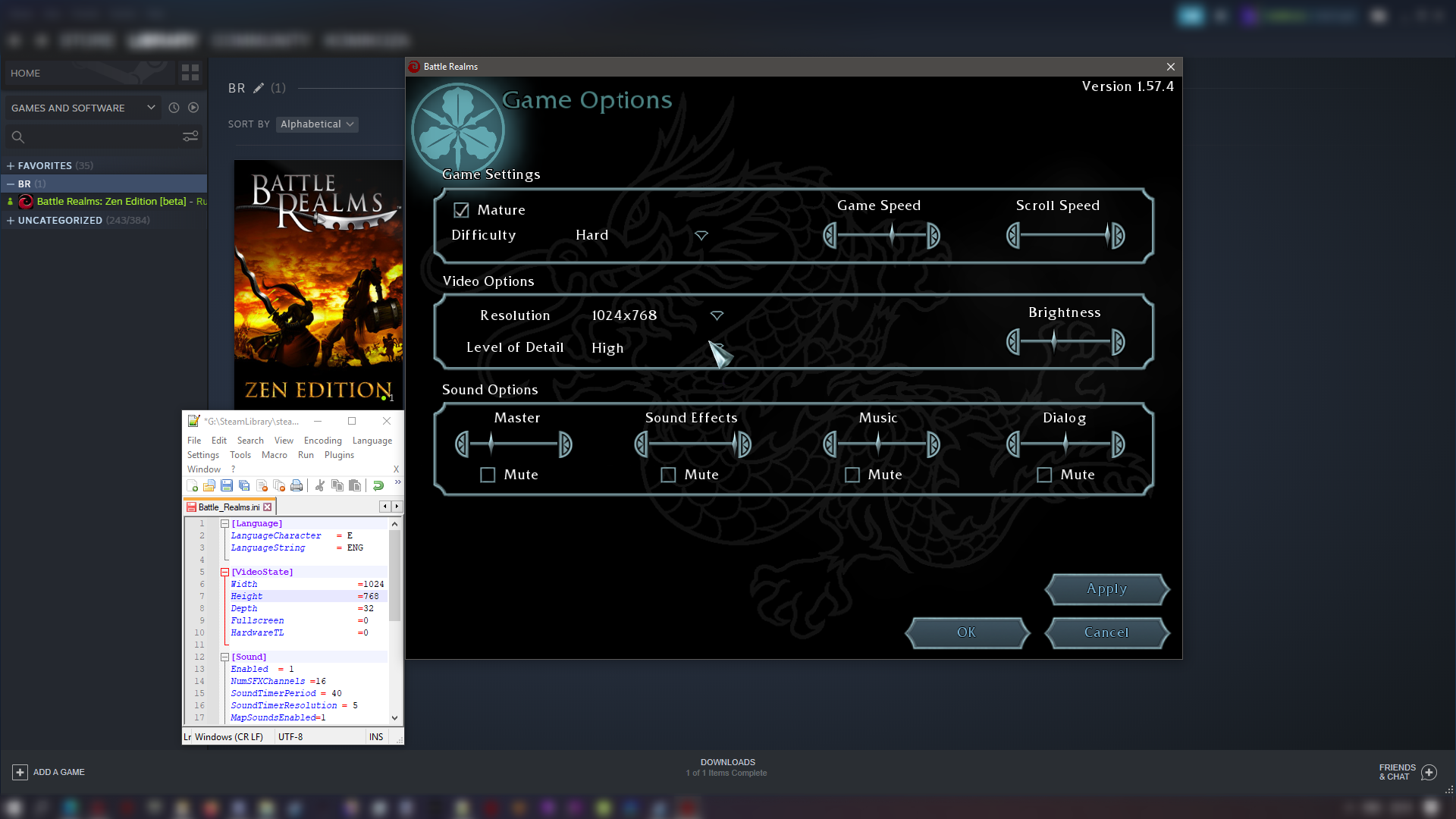This screenshot has width=1456, height=819.
Task: Open the Search menu in Notepad++
Action: [250, 441]
